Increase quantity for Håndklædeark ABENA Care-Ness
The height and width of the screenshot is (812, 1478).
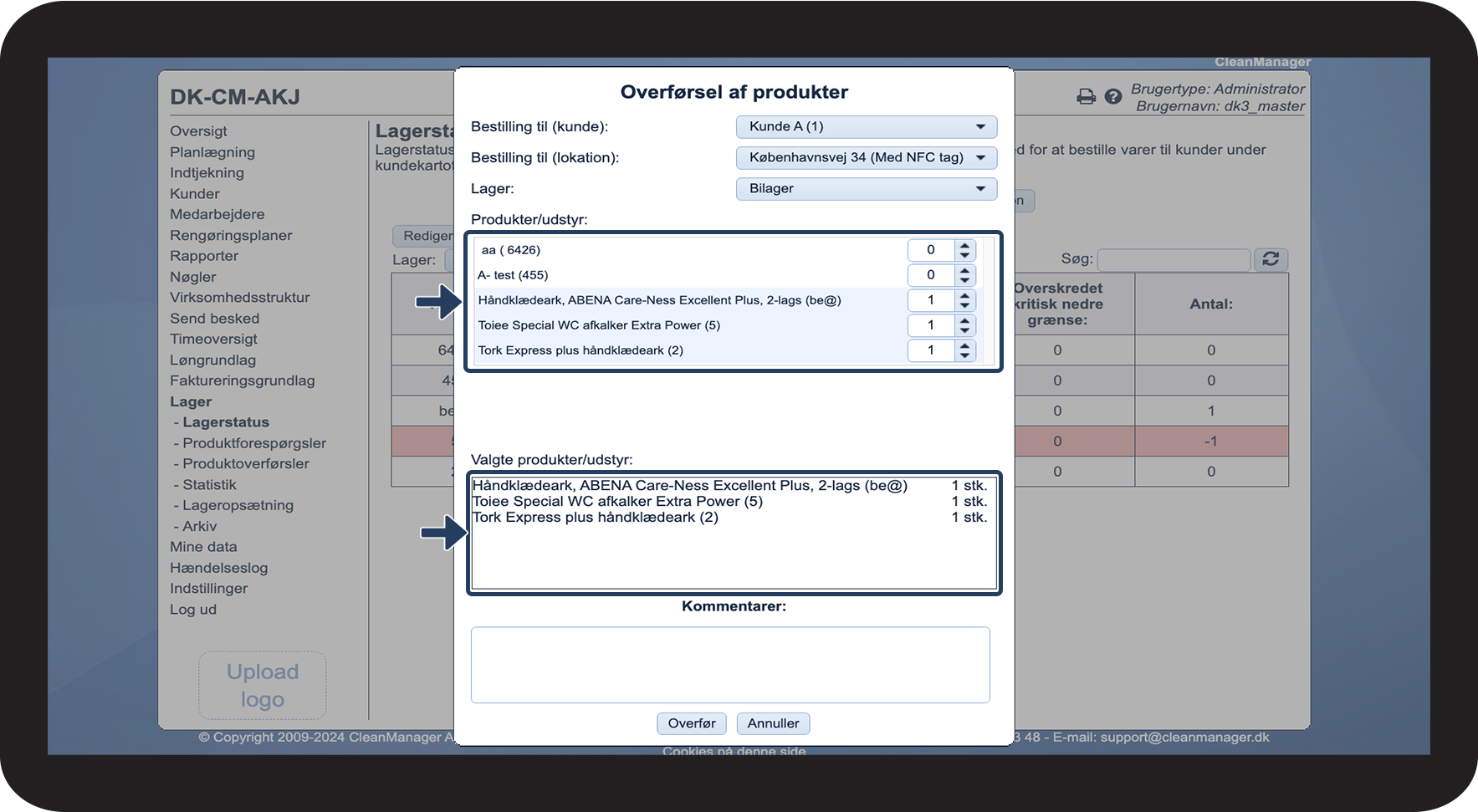point(965,295)
